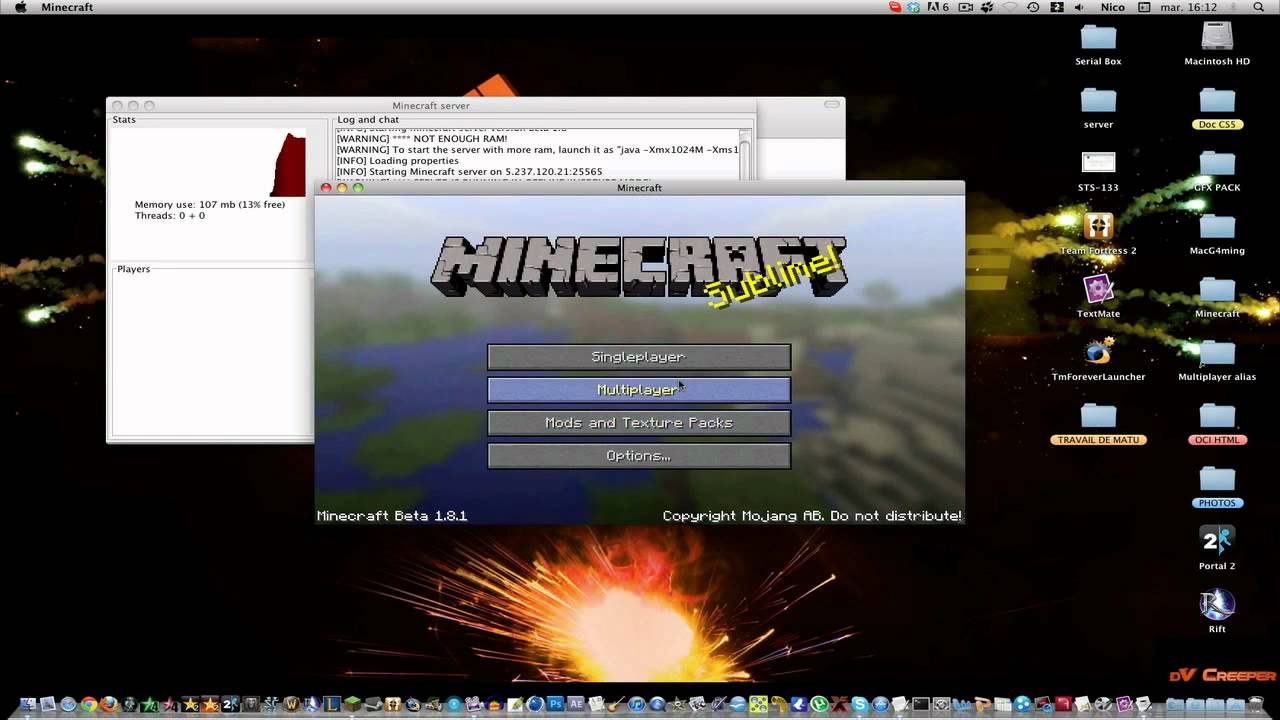Click the volume icon in menu bar

point(1078,7)
